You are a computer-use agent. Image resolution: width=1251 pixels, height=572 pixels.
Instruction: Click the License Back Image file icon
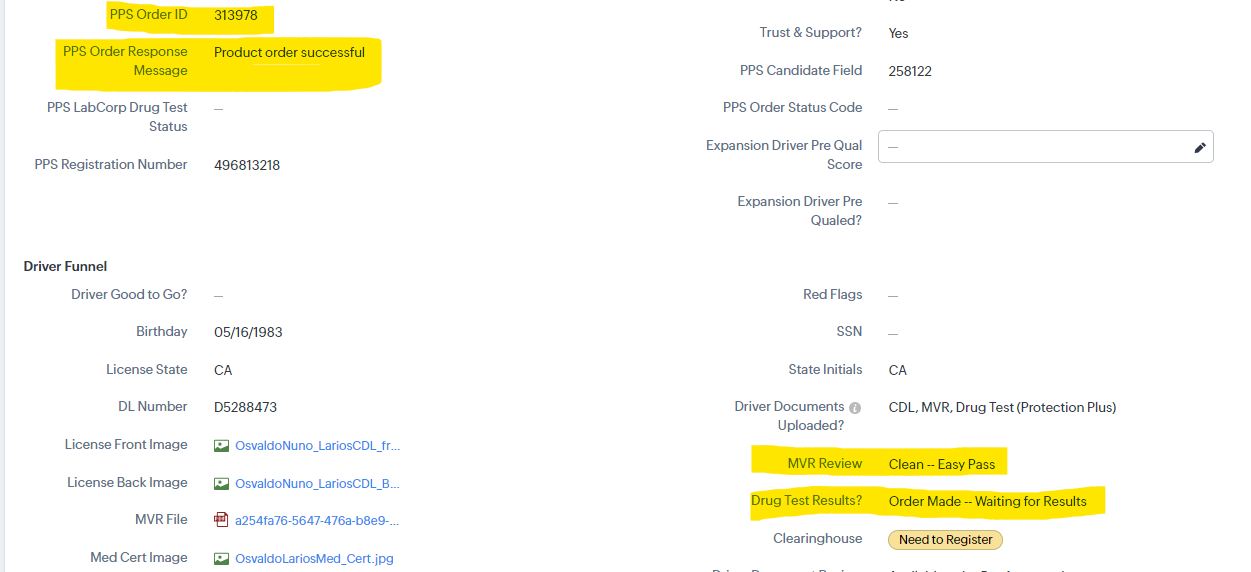coord(222,484)
